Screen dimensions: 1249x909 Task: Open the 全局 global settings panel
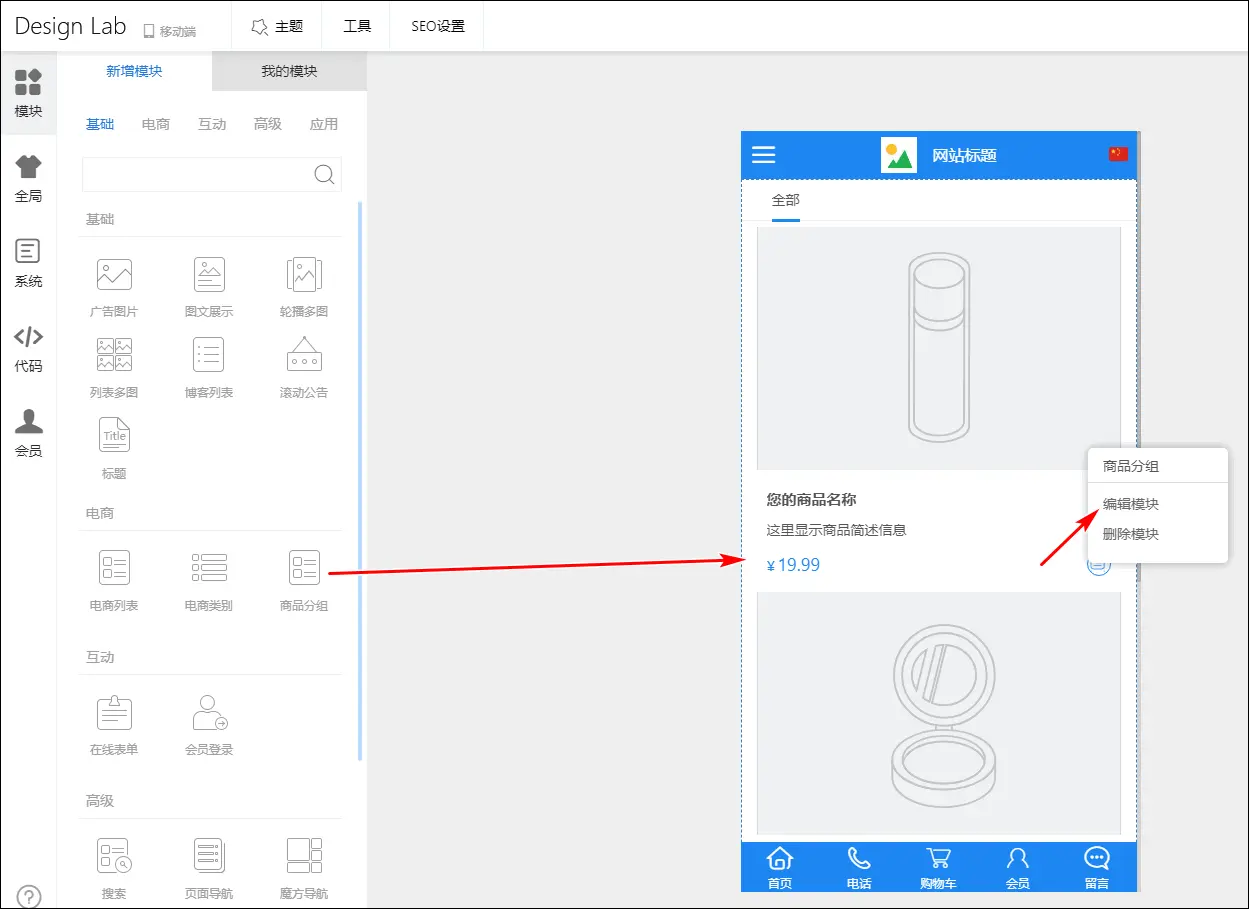click(x=28, y=179)
